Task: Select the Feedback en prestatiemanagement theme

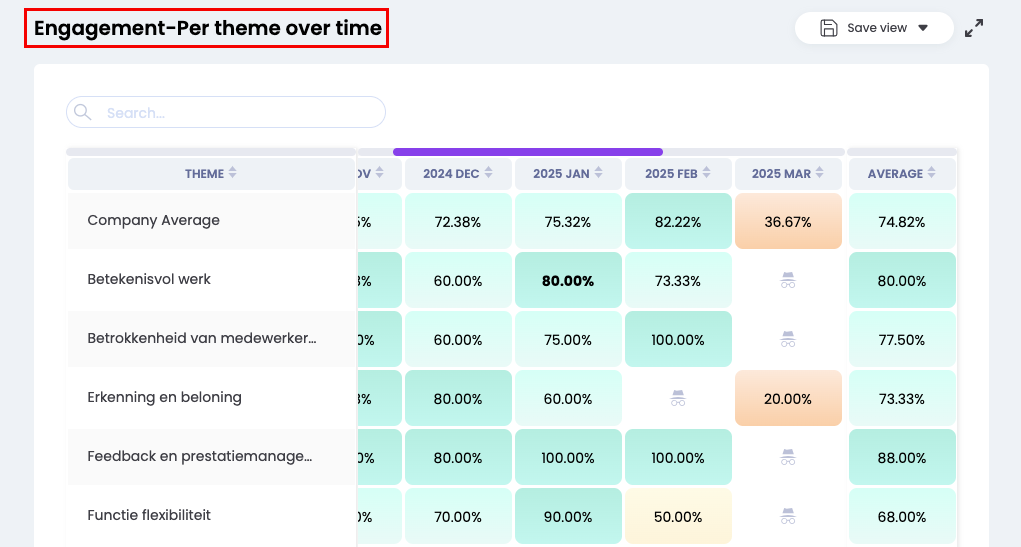Action: (200, 456)
